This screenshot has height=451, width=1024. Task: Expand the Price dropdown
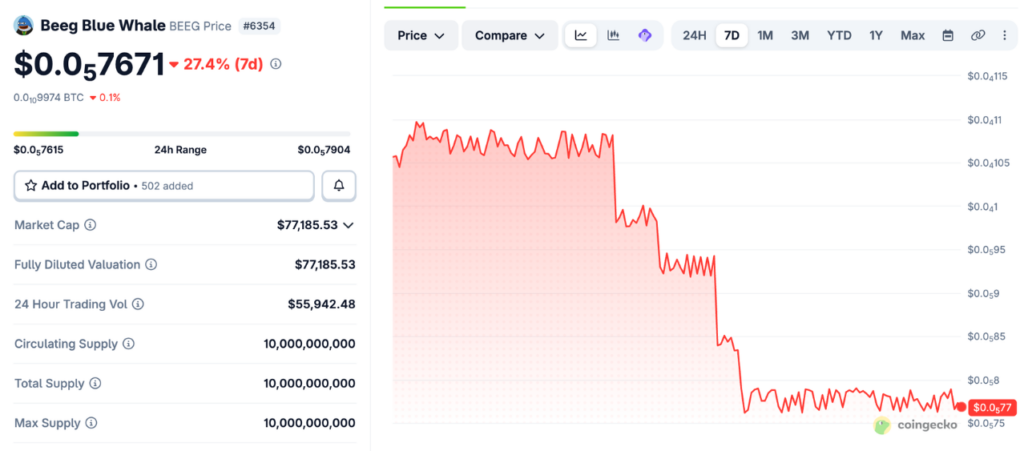click(421, 35)
